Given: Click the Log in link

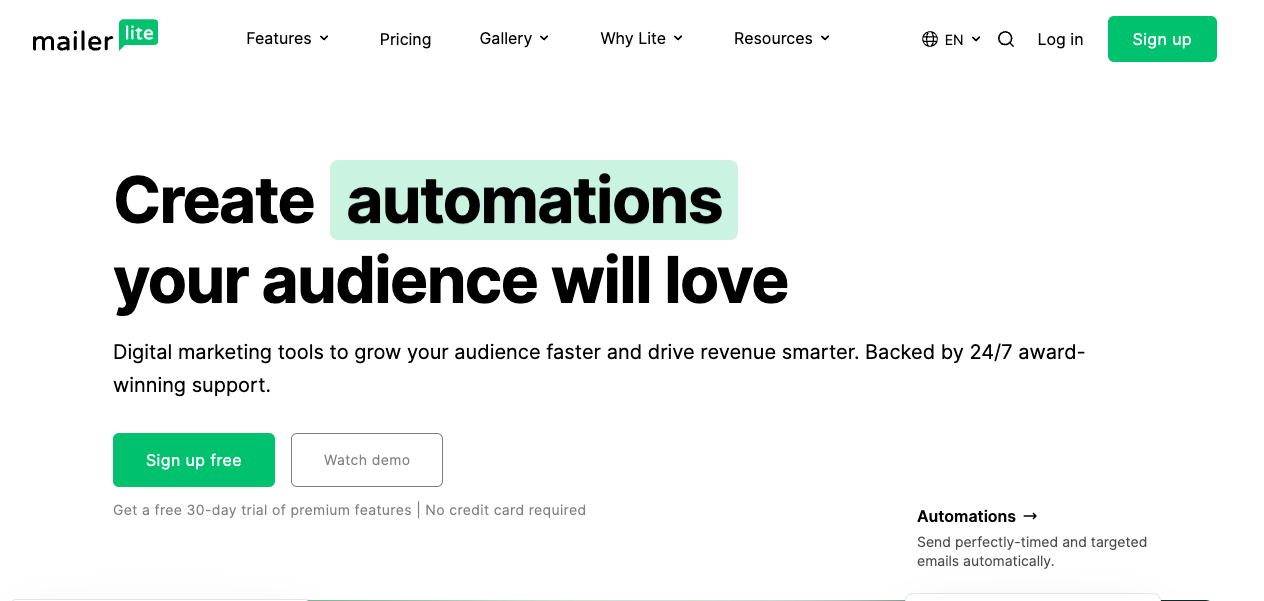Looking at the screenshot, I should click(1060, 39).
